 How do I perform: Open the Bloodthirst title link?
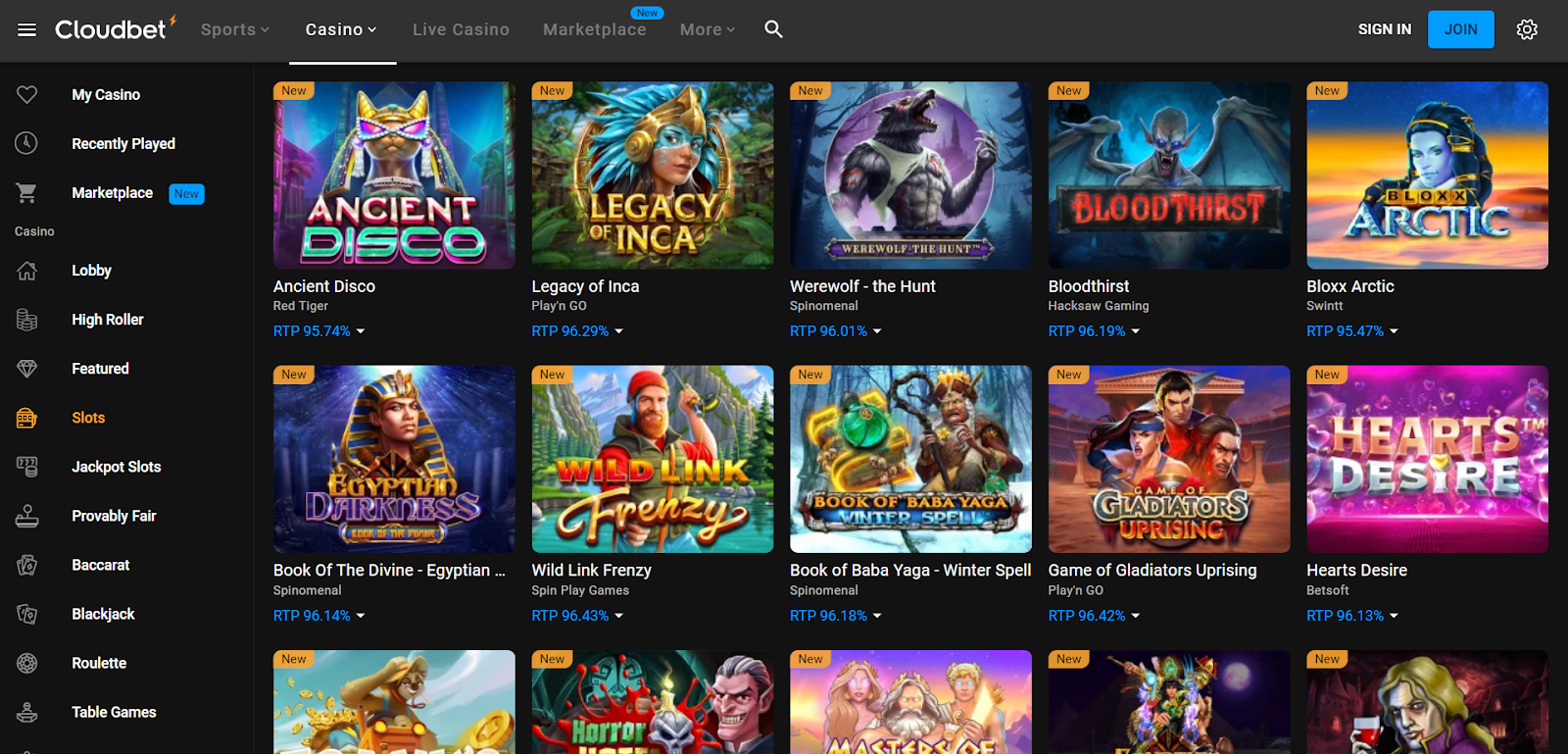1089,286
